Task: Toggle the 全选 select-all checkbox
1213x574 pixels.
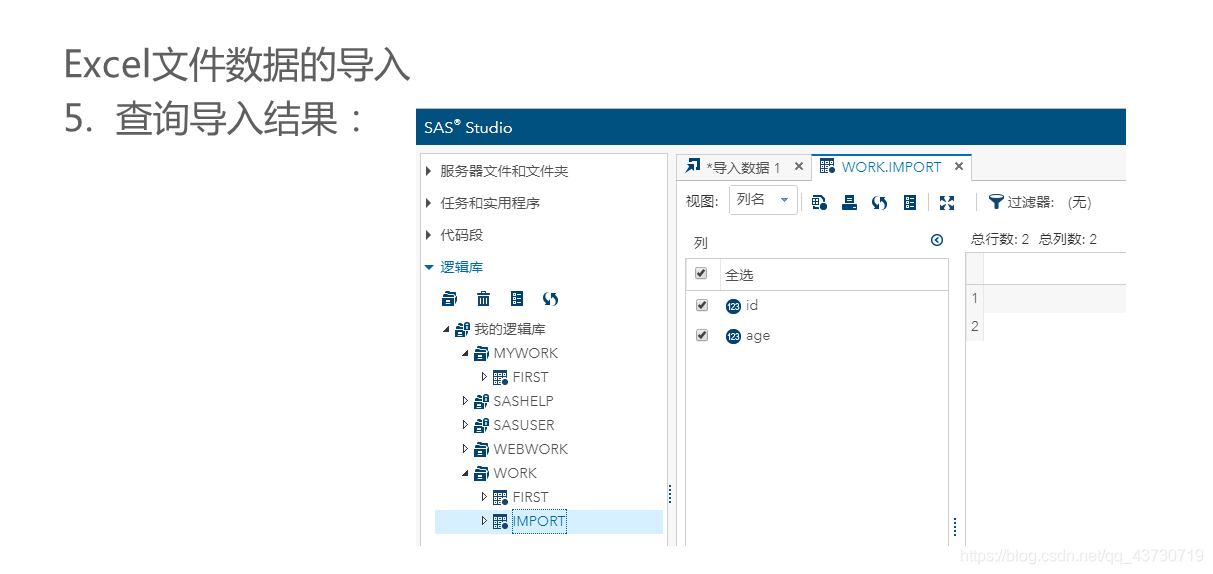Action: [x=701, y=274]
